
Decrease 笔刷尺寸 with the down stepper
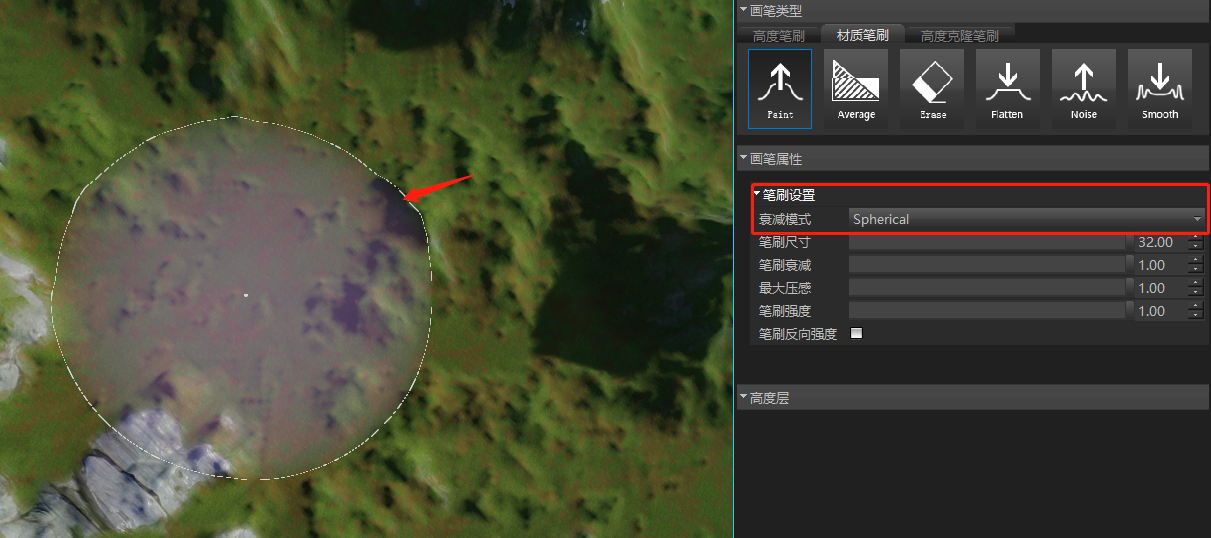tap(1196, 247)
